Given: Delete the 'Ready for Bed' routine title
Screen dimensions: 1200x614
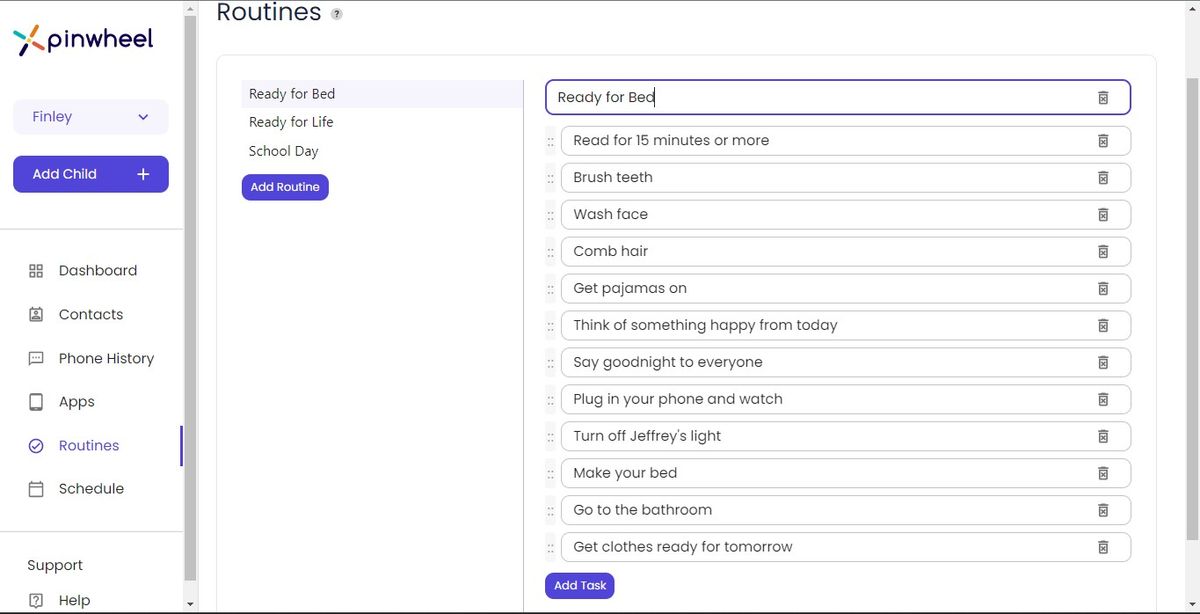Looking at the screenshot, I should 1103,98.
